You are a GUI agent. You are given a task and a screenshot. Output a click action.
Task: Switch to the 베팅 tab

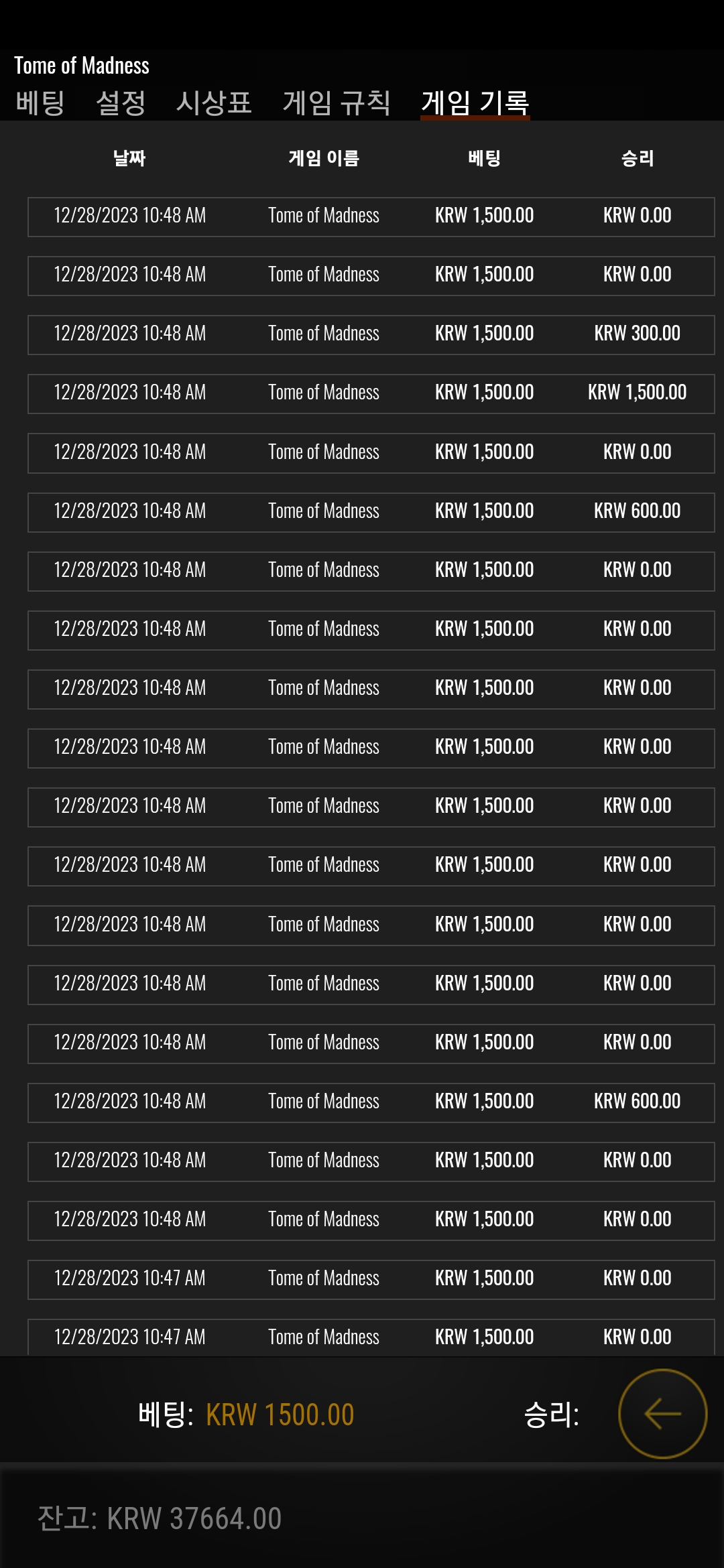(x=40, y=103)
